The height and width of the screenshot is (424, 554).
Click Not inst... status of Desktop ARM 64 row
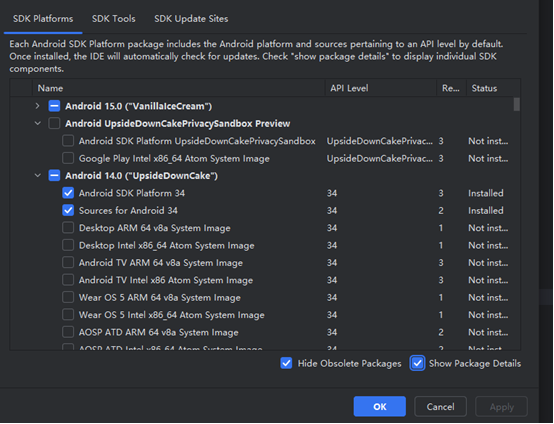pos(488,228)
